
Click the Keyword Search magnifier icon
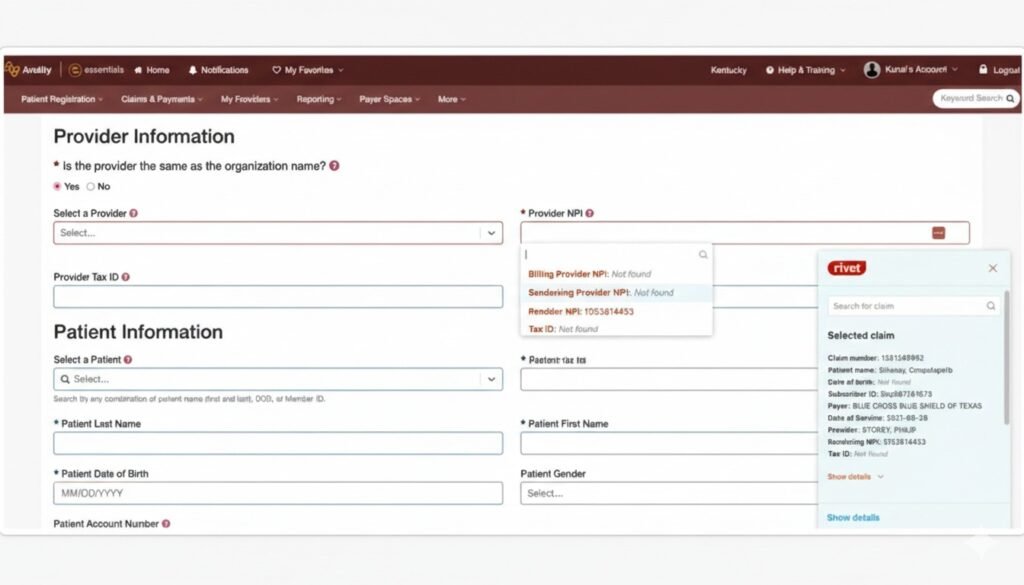click(x=1010, y=99)
